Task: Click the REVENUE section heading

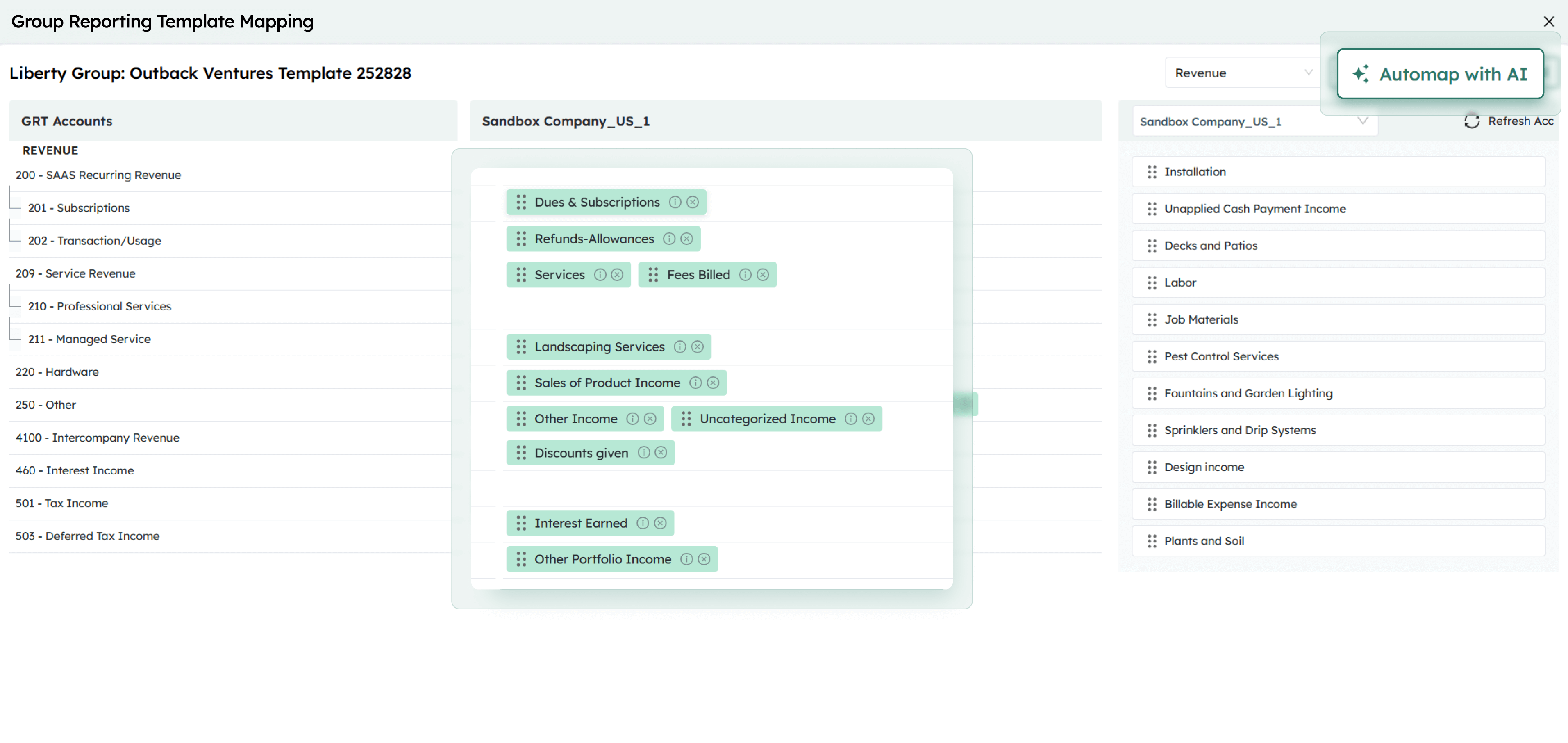Action: (x=50, y=150)
